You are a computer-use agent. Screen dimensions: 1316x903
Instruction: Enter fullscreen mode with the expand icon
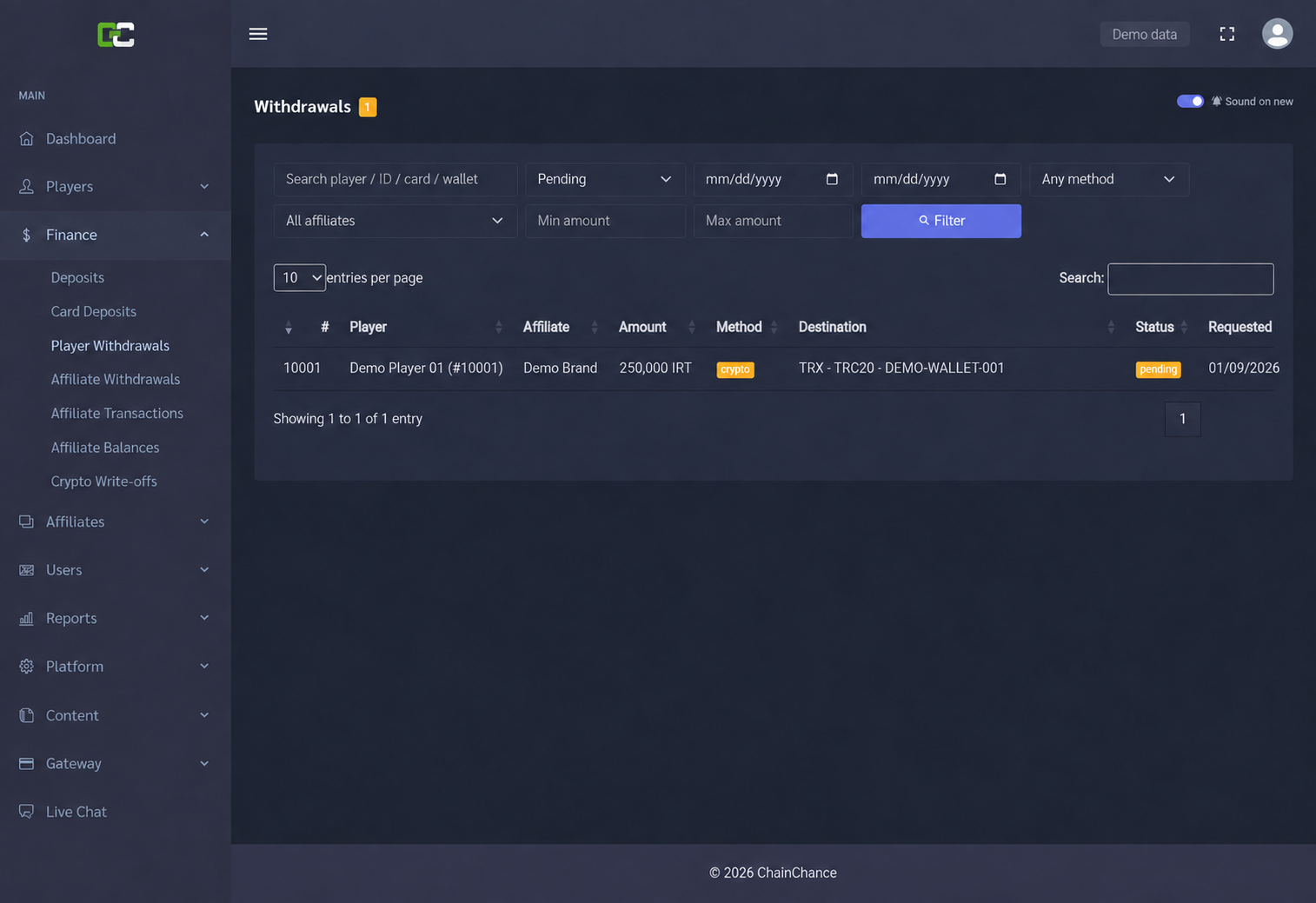pyautogui.click(x=1227, y=34)
